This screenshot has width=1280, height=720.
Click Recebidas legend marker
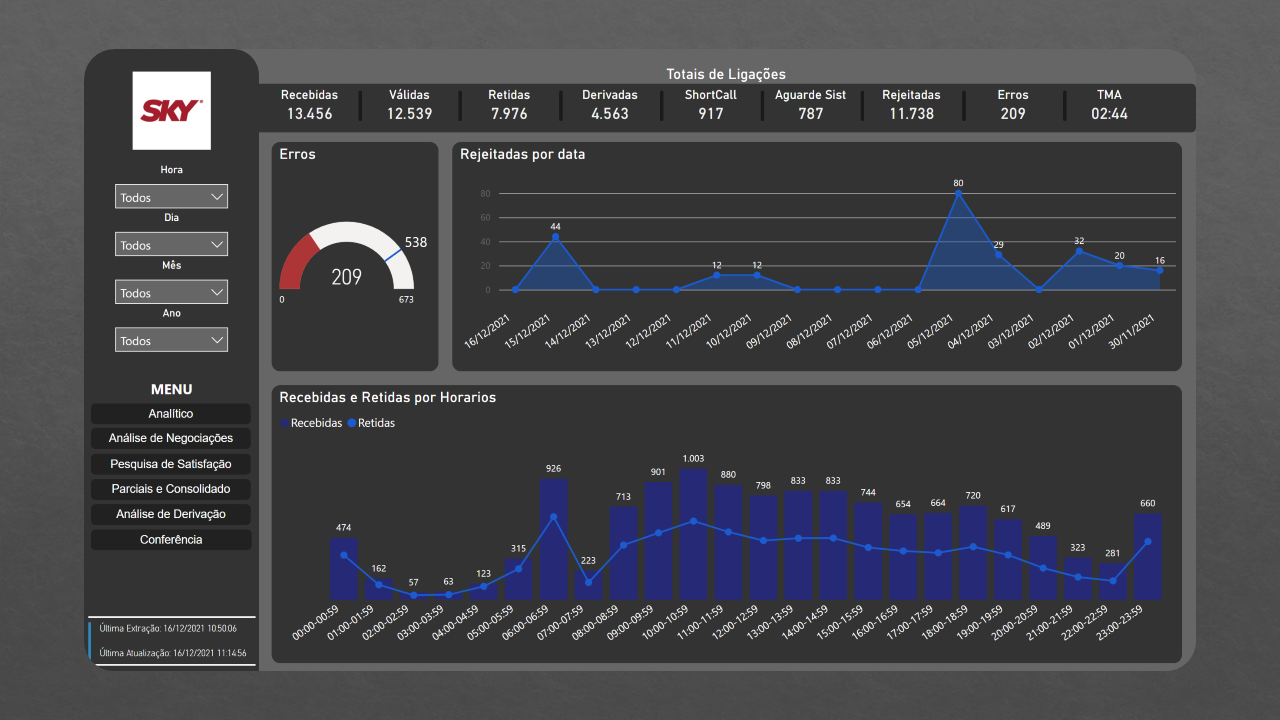tap(285, 424)
